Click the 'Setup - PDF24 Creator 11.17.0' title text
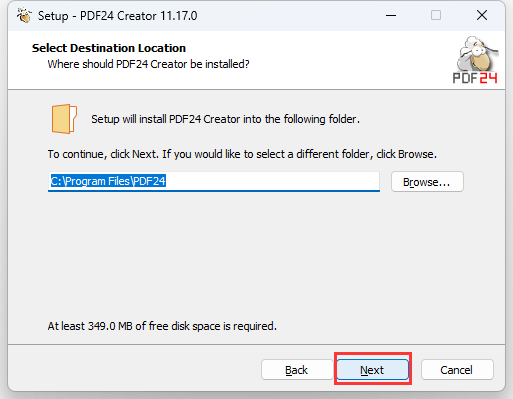 pyautogui.click(x=117, y=16)
